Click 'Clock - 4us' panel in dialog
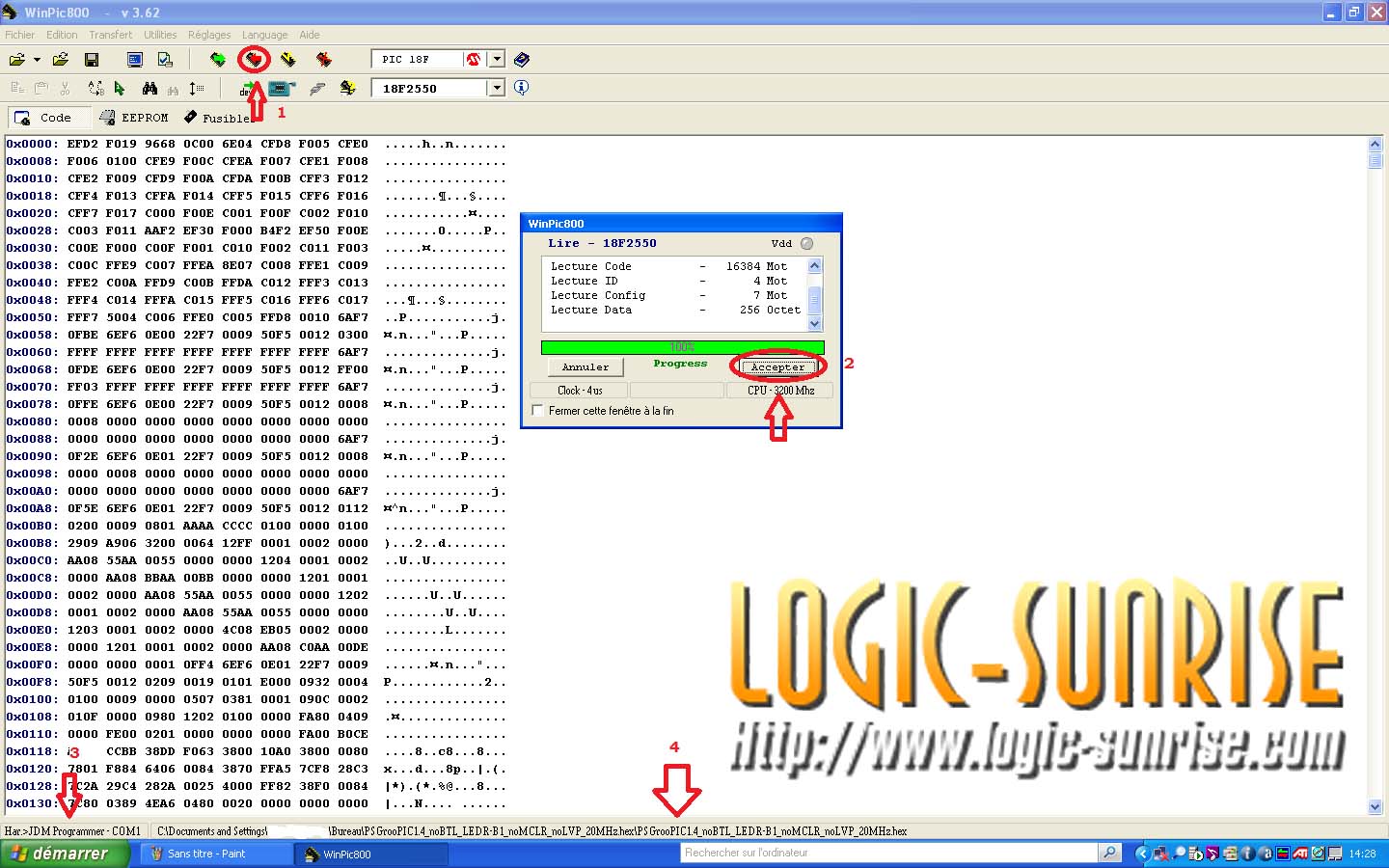The width and height of the screenshot is (1389, 868). tap(580, 391)
